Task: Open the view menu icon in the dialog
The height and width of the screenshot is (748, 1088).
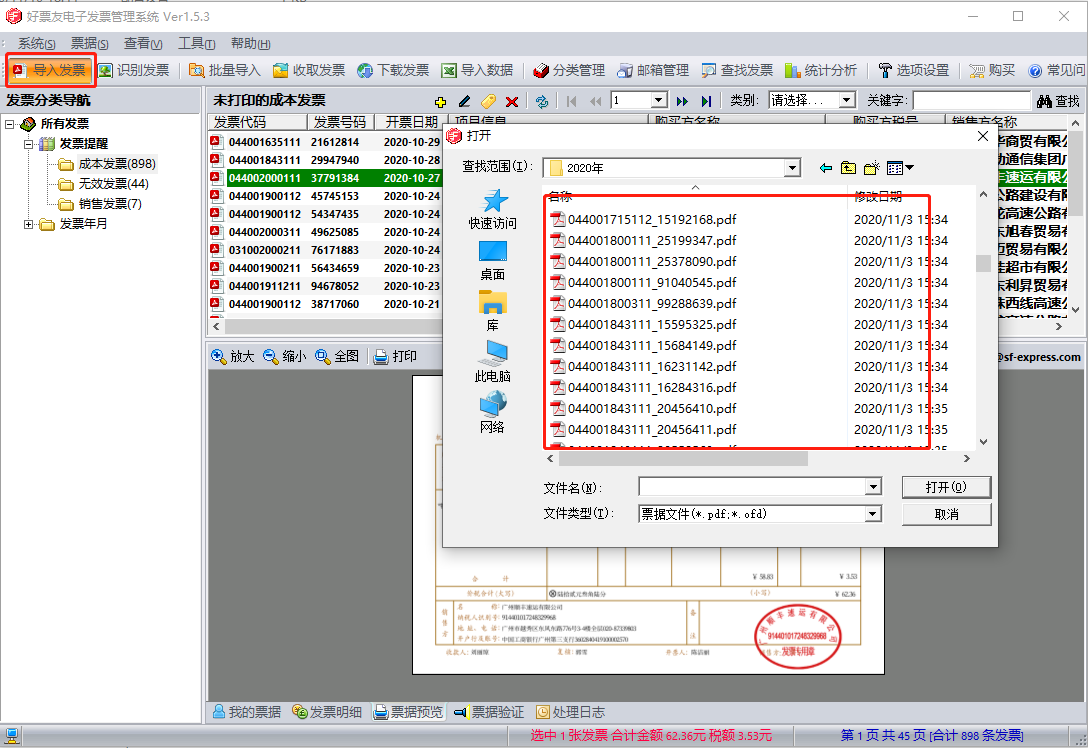Action: click(900, 168)
